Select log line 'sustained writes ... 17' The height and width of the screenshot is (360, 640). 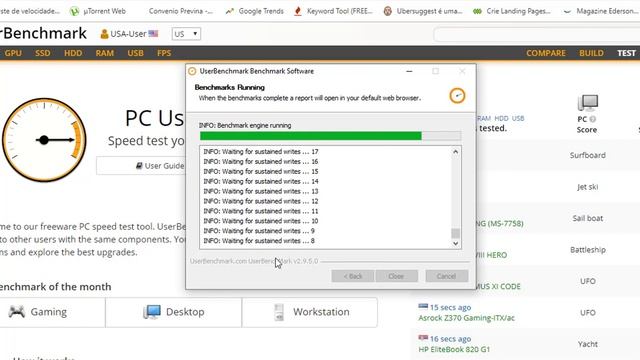pos(261,151)
